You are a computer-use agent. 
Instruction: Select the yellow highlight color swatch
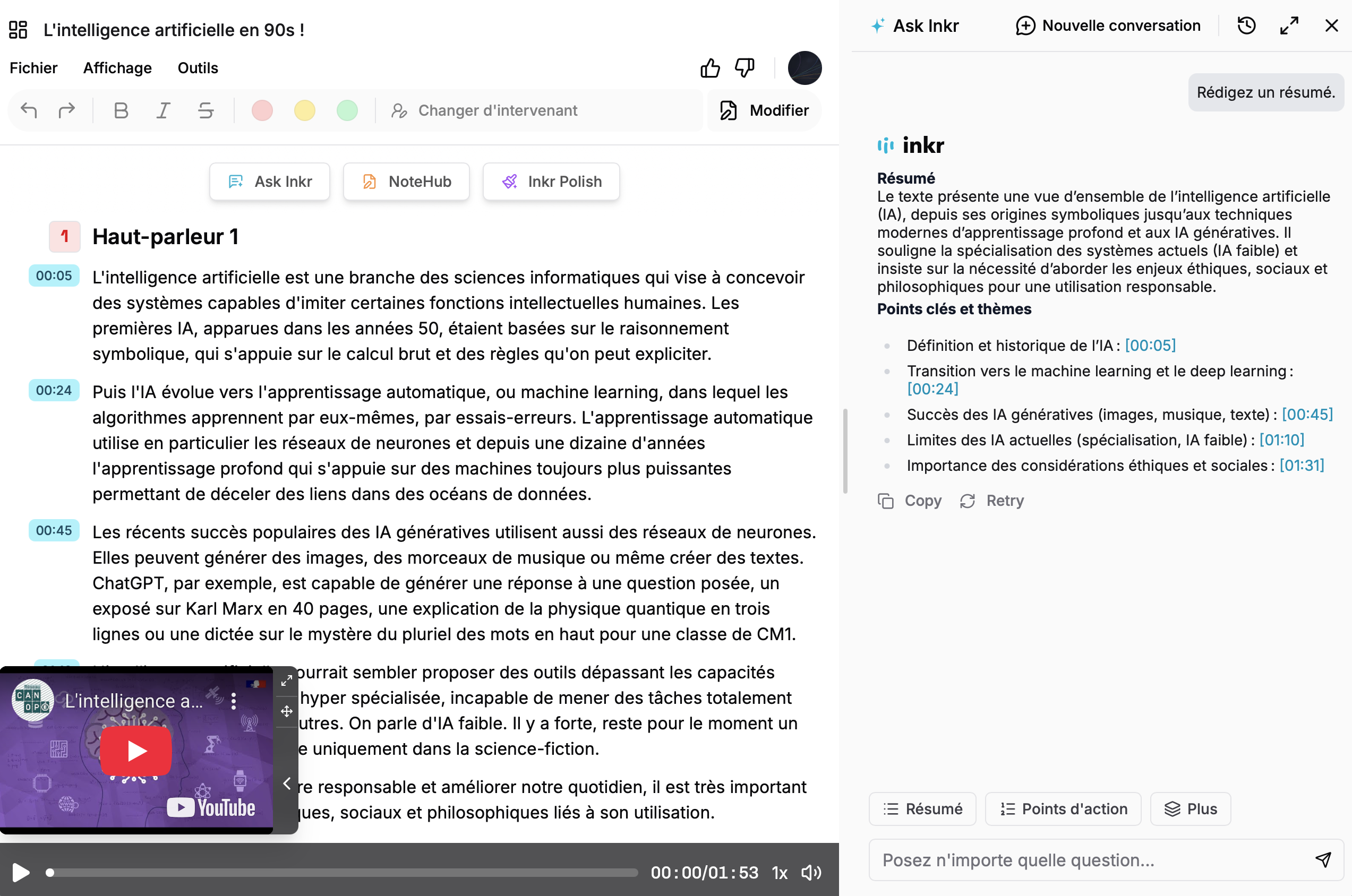(x=305, y=110)
